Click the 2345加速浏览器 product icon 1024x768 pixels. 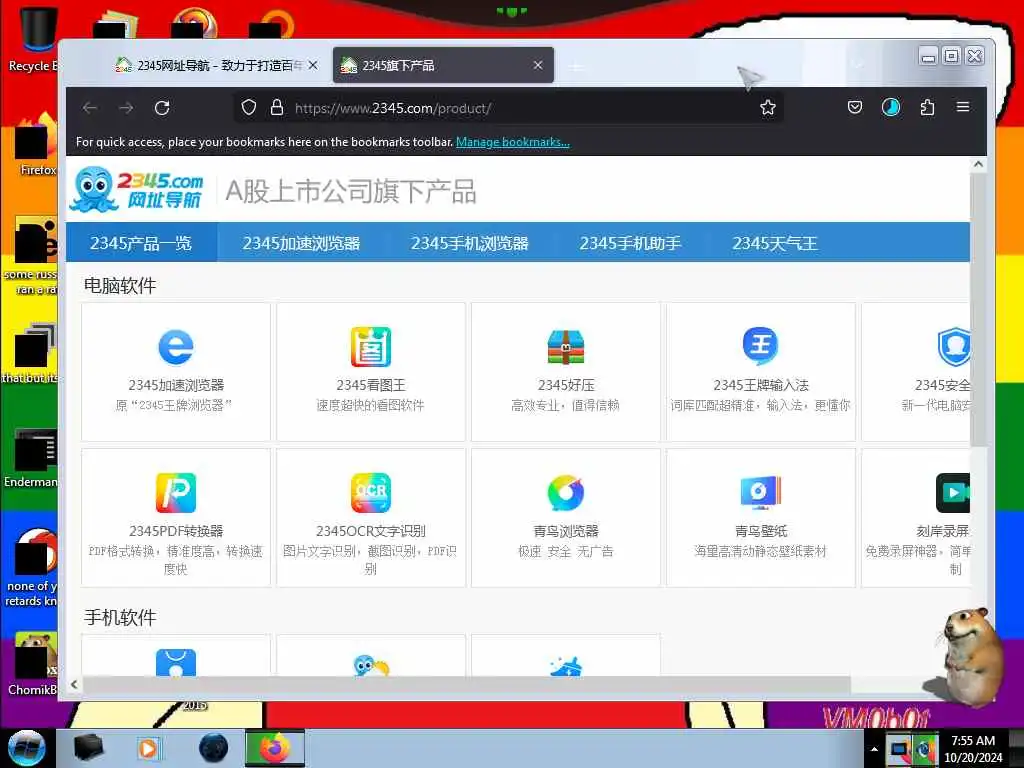(x=176, y=347)
